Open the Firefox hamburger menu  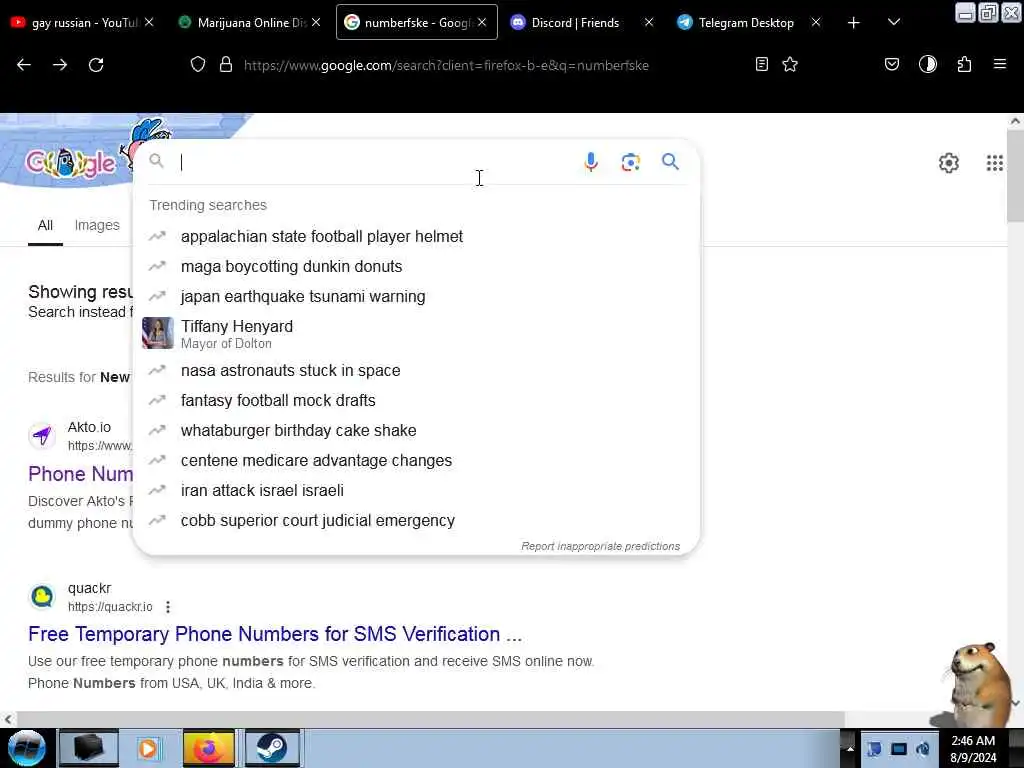[1000, 64]
